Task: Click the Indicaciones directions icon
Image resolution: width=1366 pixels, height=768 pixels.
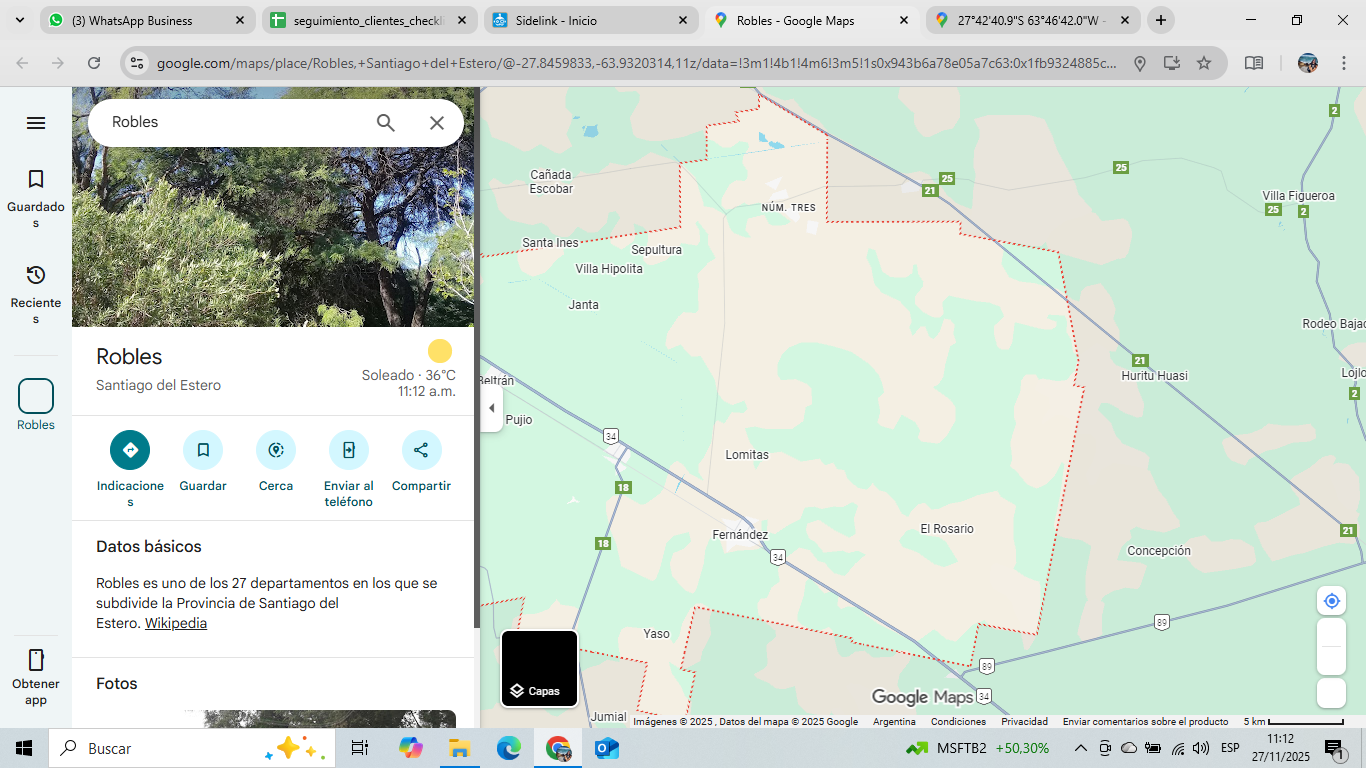Action: [130, 450]
